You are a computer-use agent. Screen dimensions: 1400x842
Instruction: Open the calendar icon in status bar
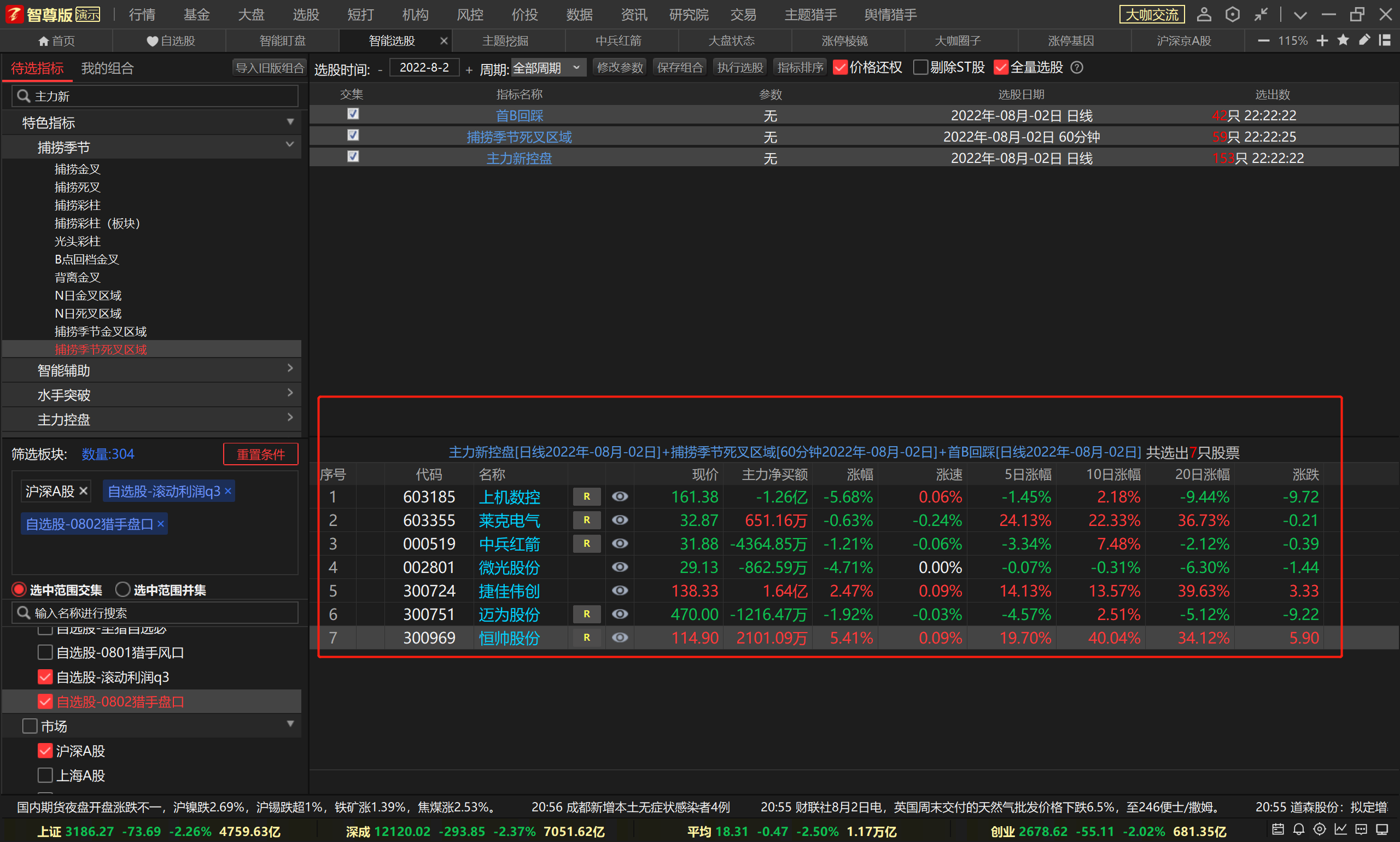point(1278,829)
